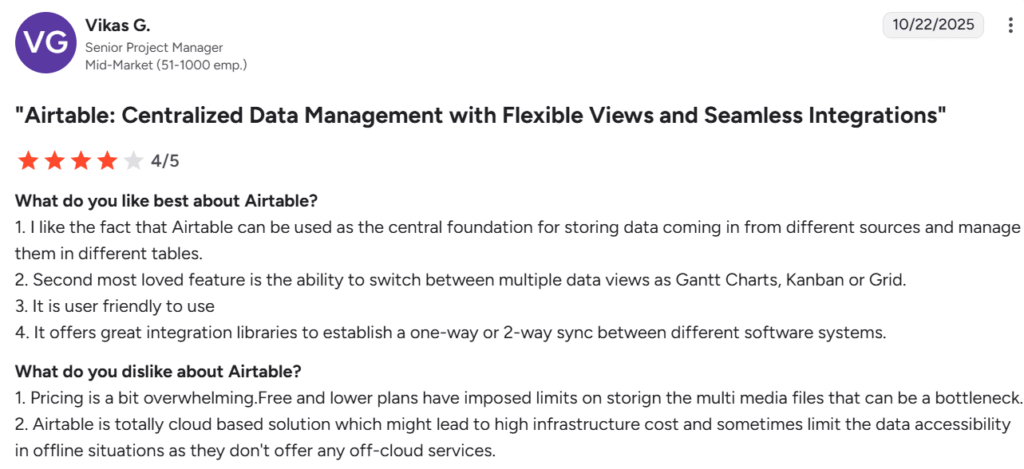Select the fourth orange rating star
1024x469 pixels.
coord(107,160)
